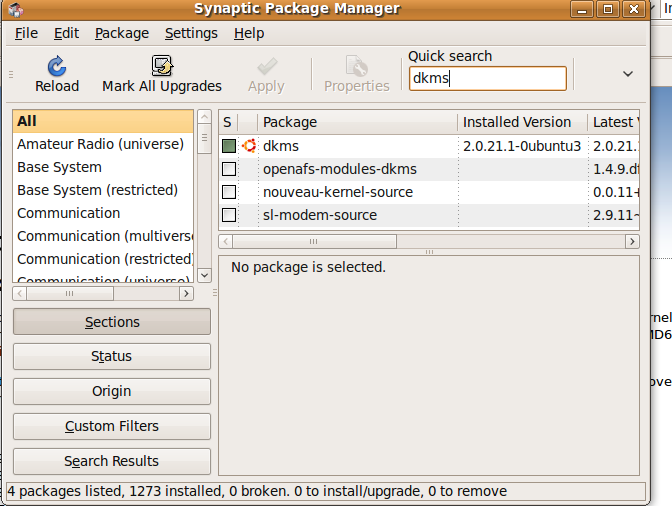672x506 pixels.
Task: Click the package list scroll-right arrow
Action: [632, 242]
